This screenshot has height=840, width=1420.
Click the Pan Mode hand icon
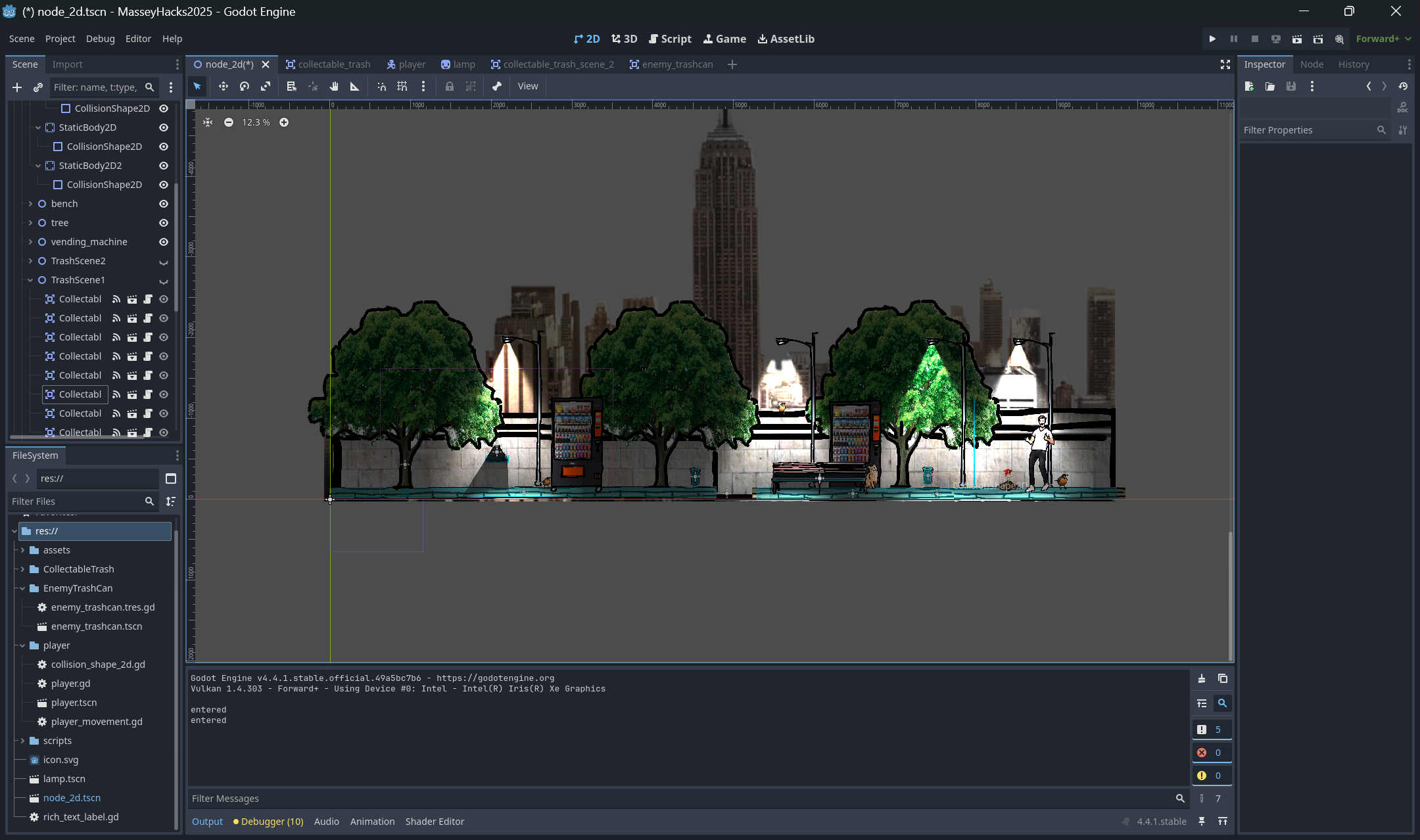(334, 86)
